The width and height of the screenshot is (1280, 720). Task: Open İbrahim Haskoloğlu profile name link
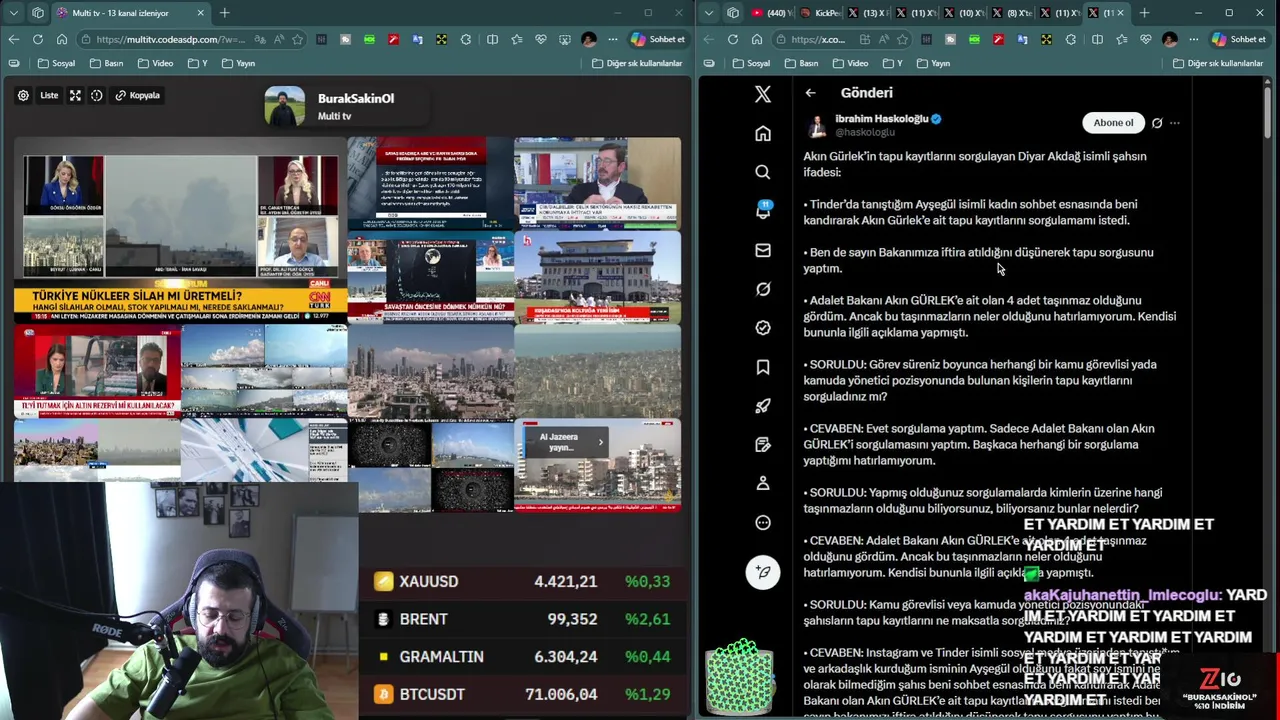pyautogui.click(x=882, y=118)
